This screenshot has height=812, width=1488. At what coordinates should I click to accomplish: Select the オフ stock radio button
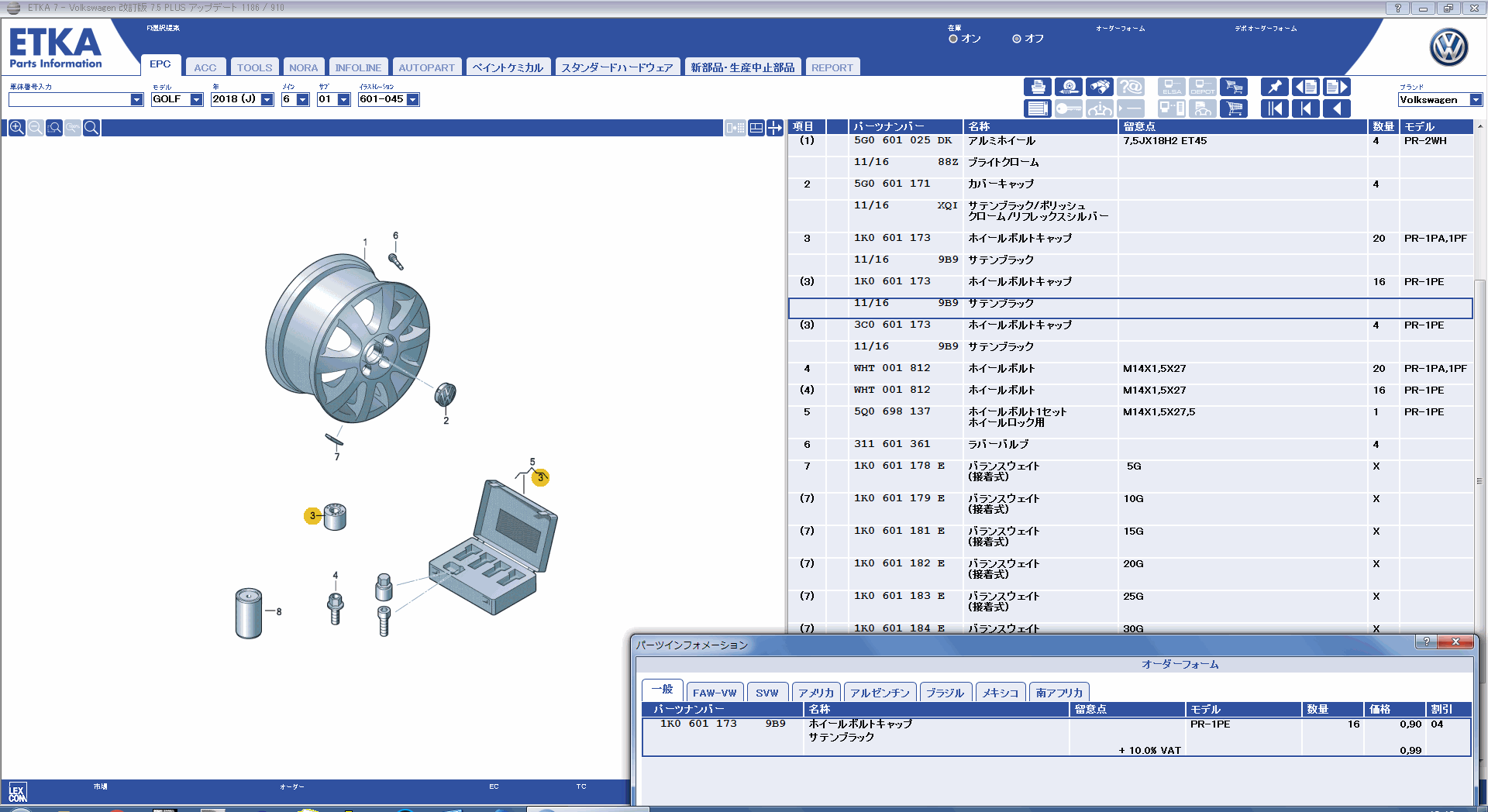(1017, 39)
